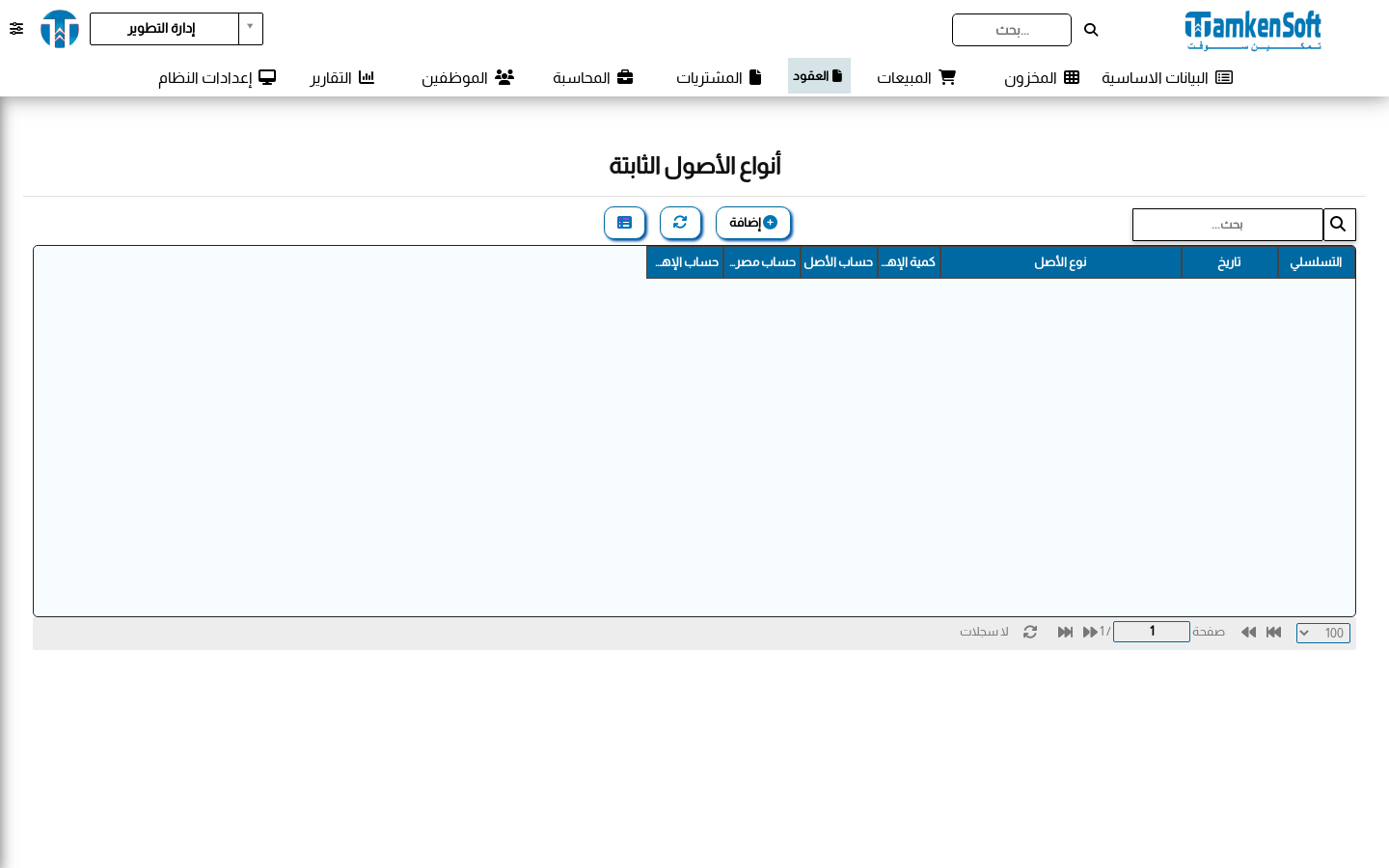Image resolution: width=1389 pixels, height=868 pixels.
Task: Sort by the حساب مصر... column header
Action: [762, 262]
